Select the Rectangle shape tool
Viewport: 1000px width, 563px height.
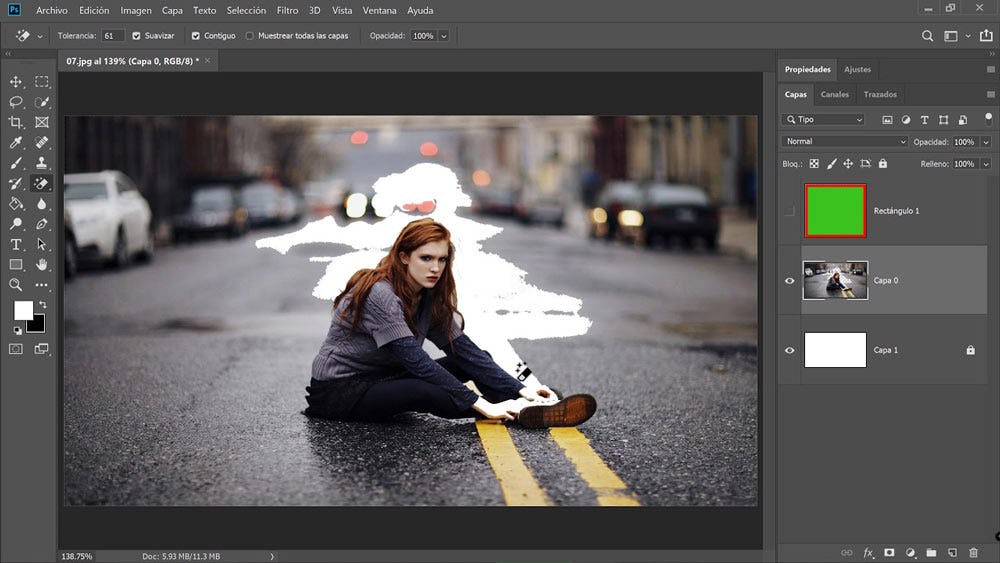(16, 265)
